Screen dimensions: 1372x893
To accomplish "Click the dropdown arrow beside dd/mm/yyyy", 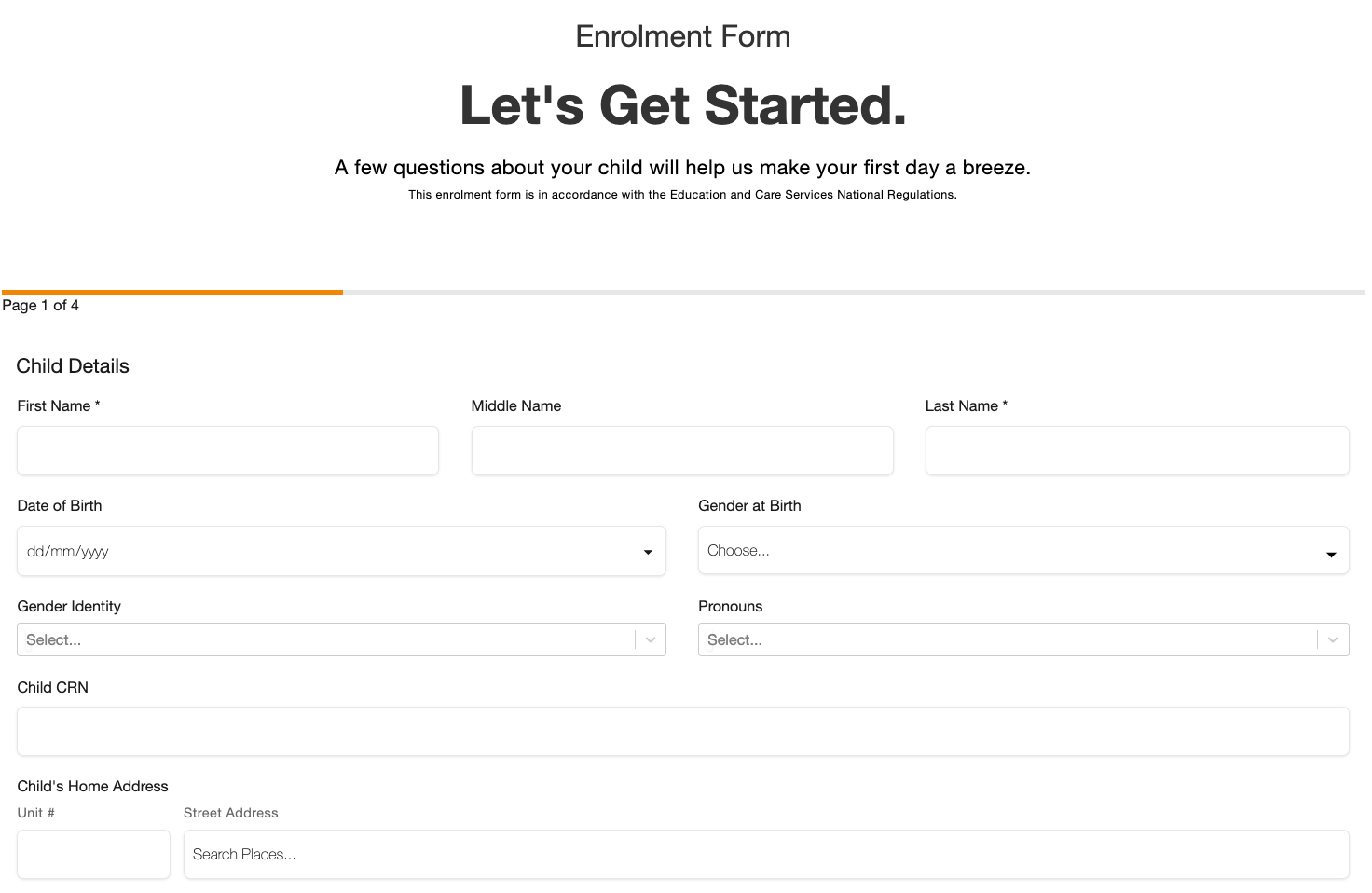I will (x=648, y=551).
